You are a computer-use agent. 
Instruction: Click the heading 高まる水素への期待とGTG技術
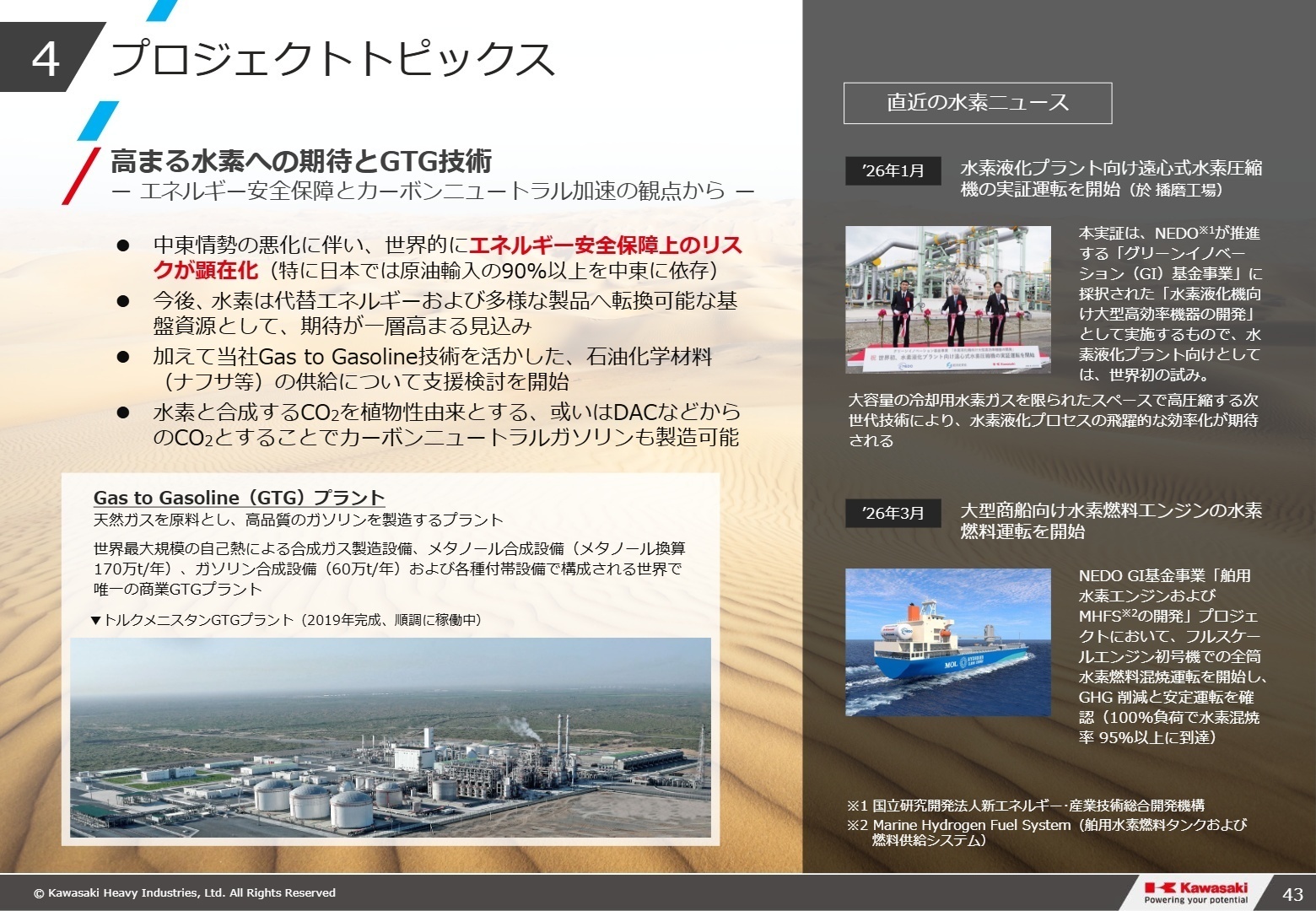click(x=301, y=160)
